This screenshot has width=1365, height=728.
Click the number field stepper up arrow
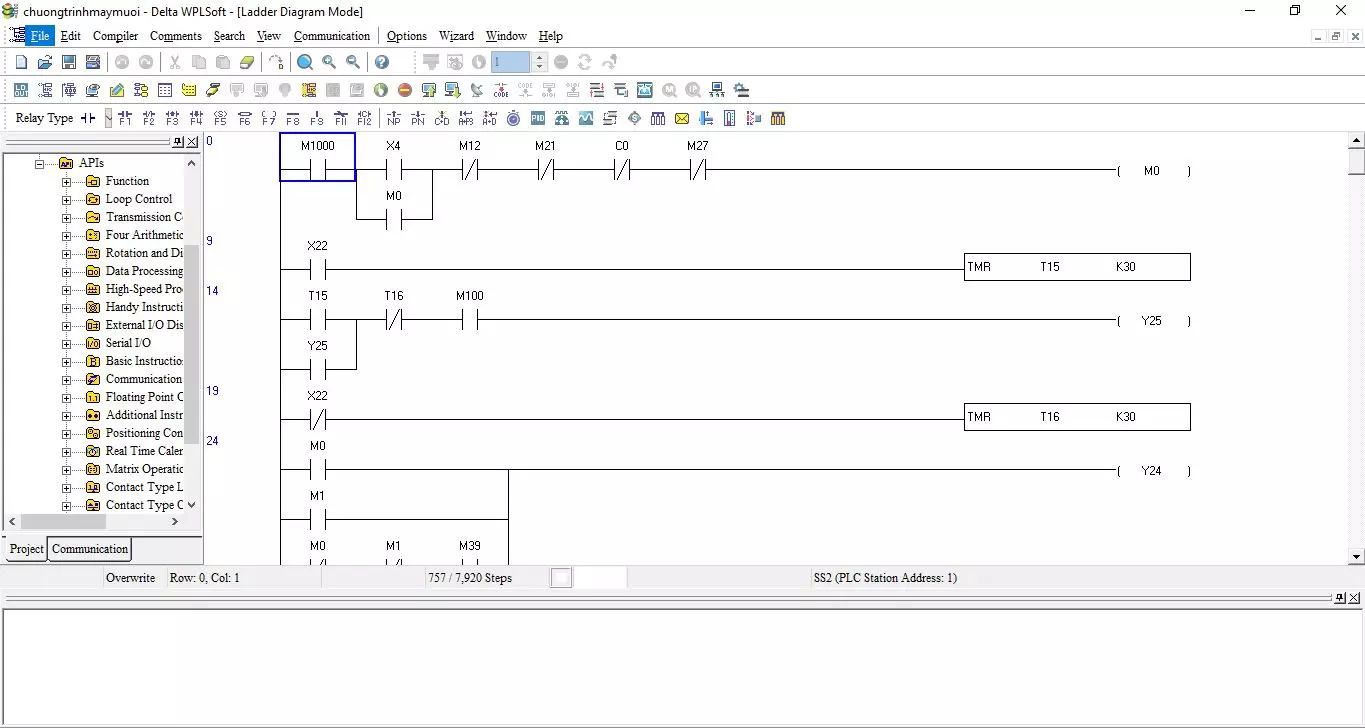point(540,57)
